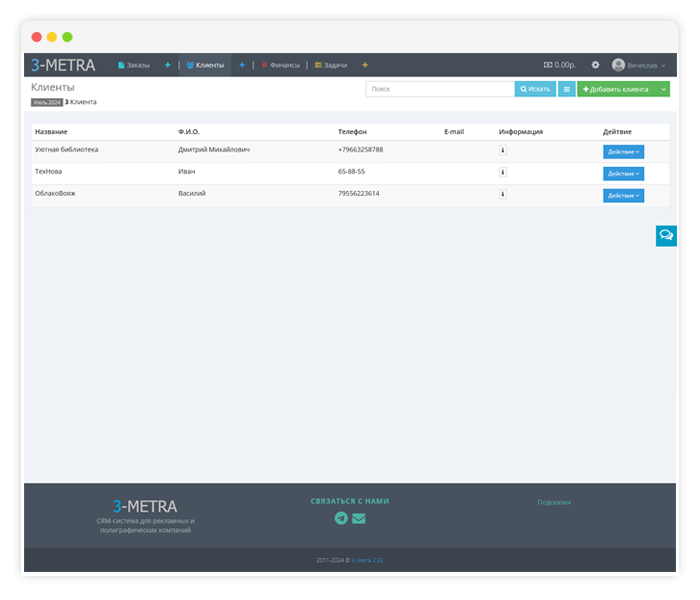Click the Ф.И.О. column header

(189, 132)
